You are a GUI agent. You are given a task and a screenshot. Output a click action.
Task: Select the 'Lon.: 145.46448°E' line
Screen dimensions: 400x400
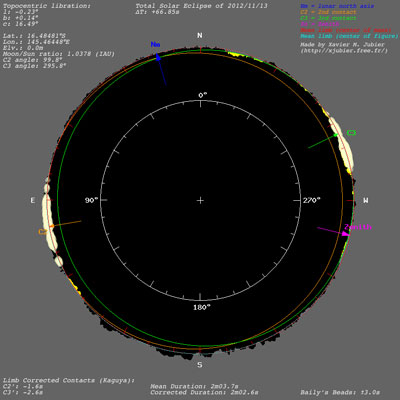[36, 42]
